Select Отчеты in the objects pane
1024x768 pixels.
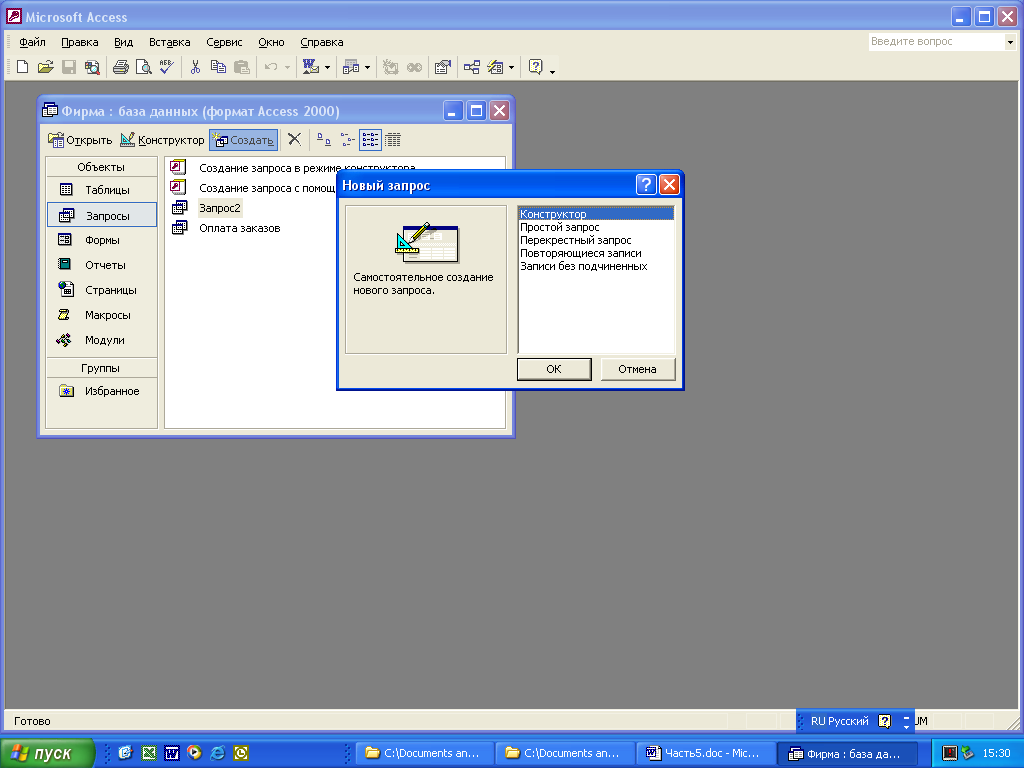point(101,264)
